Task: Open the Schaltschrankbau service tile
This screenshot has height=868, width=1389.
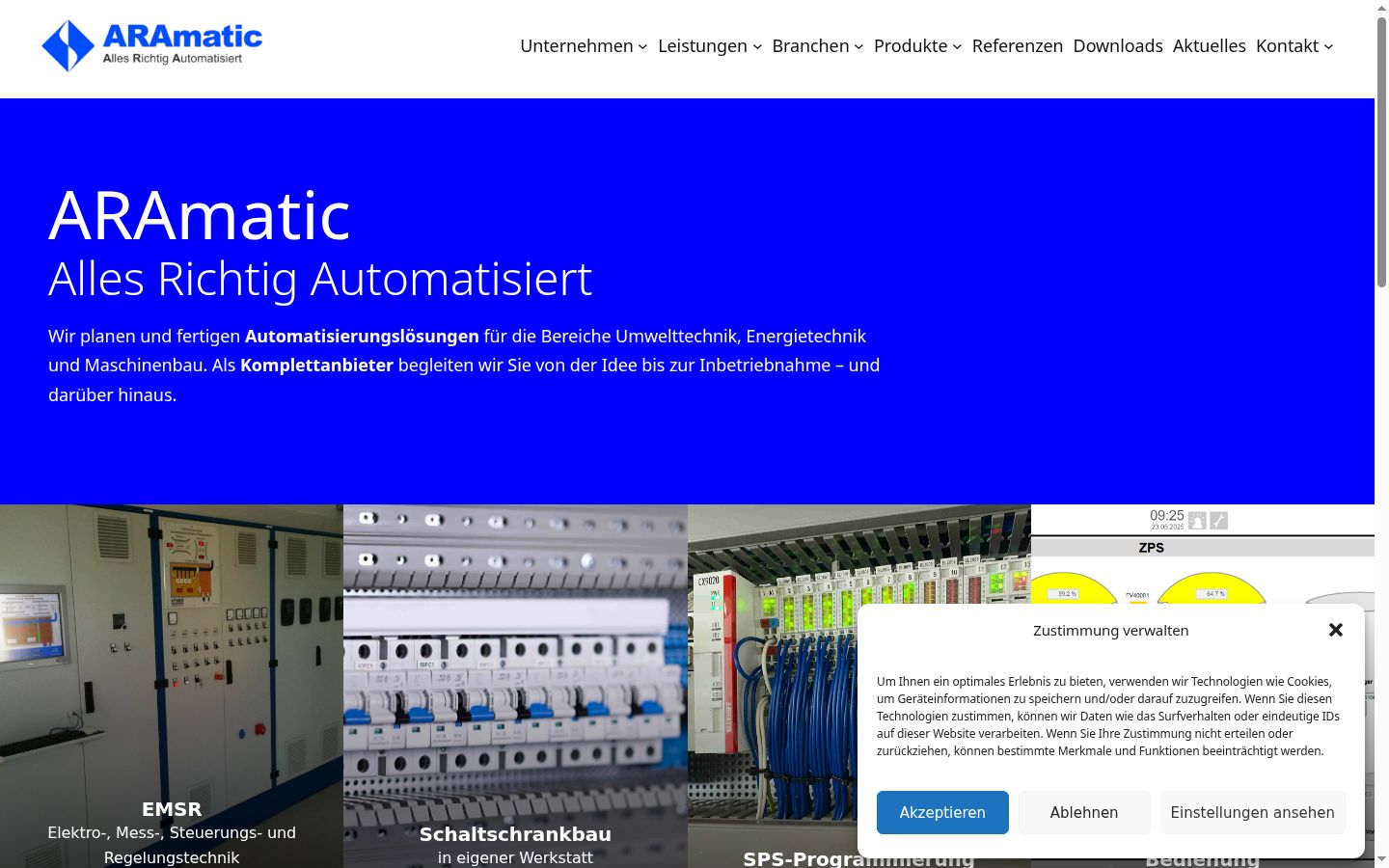Action: pyautogui.click(x=515, y=686)
